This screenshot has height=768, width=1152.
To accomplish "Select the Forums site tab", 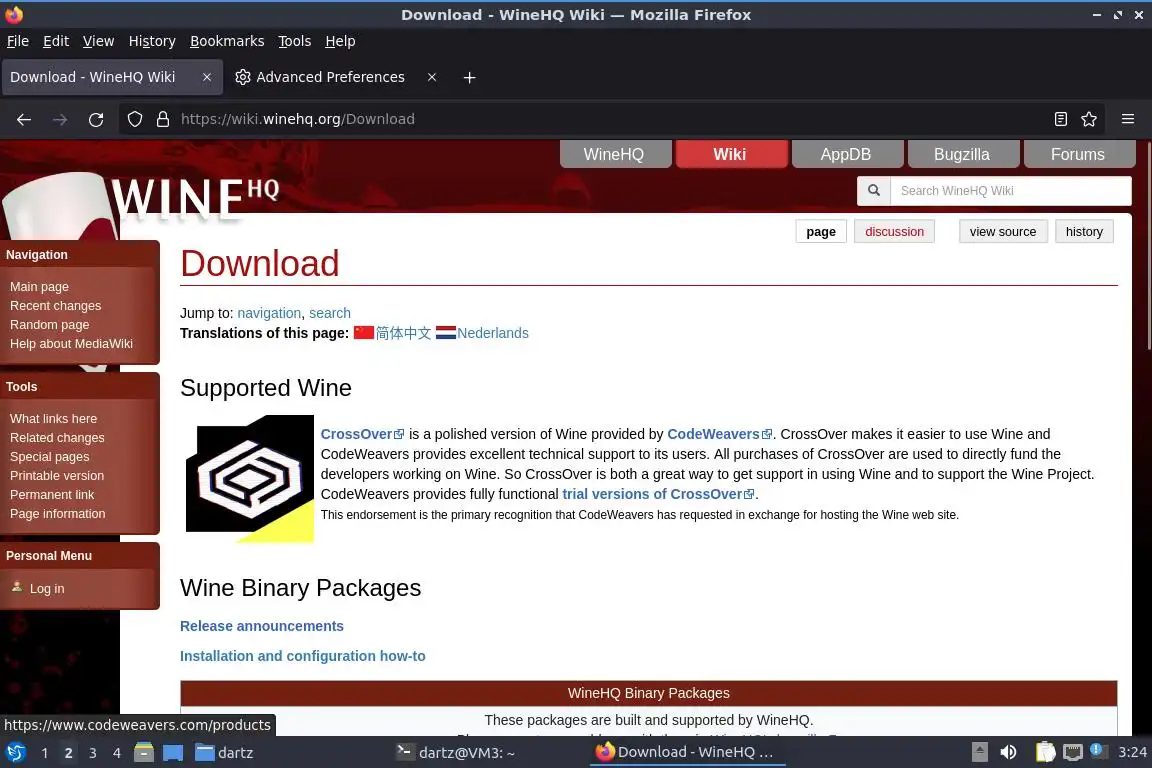I will (x=1078, y=154).
